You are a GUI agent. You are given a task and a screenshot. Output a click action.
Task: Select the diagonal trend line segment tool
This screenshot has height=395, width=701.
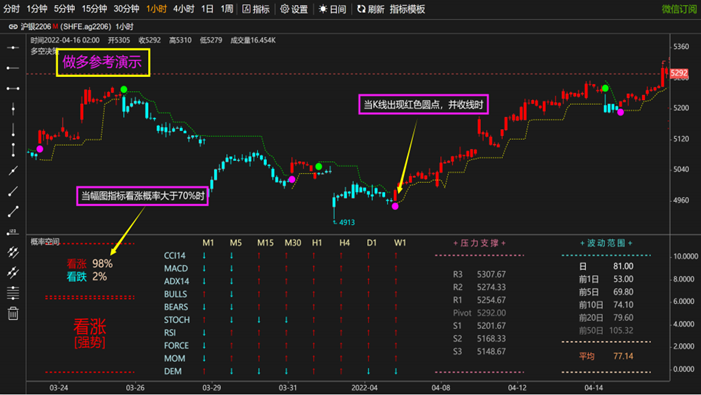click(13, 211)
